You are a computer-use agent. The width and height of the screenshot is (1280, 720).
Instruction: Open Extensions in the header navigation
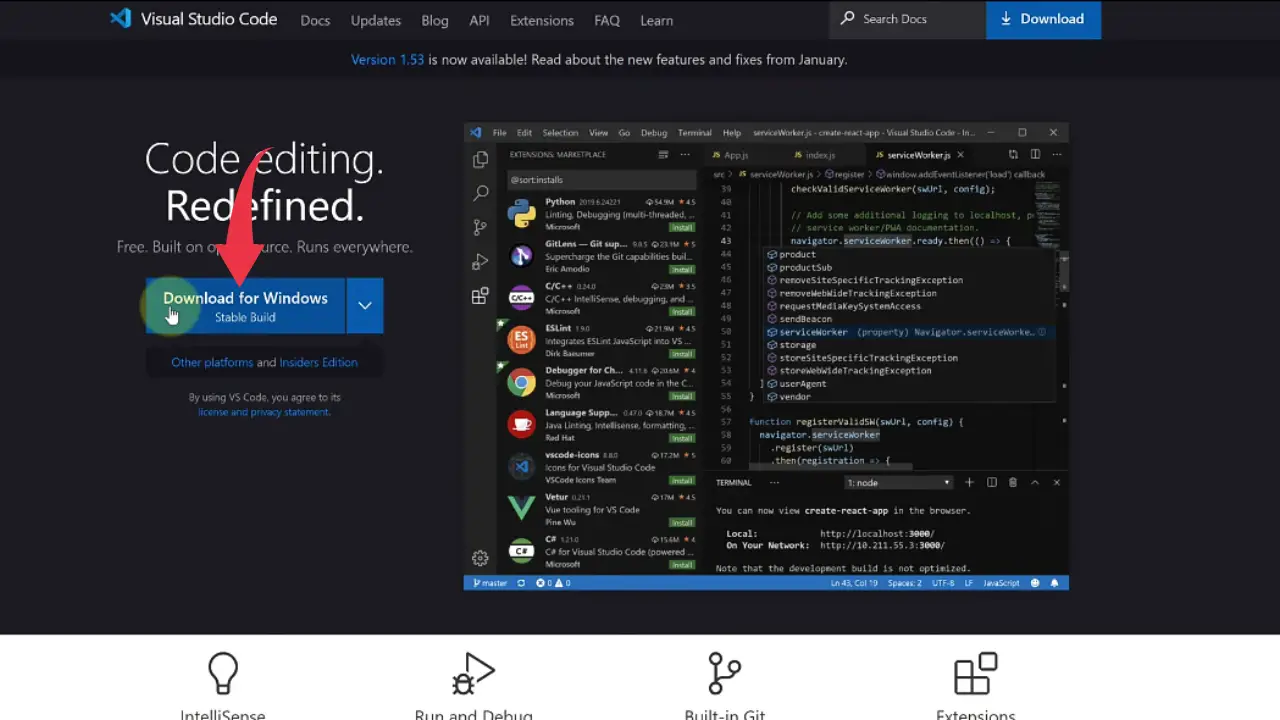tap(542, 20)
